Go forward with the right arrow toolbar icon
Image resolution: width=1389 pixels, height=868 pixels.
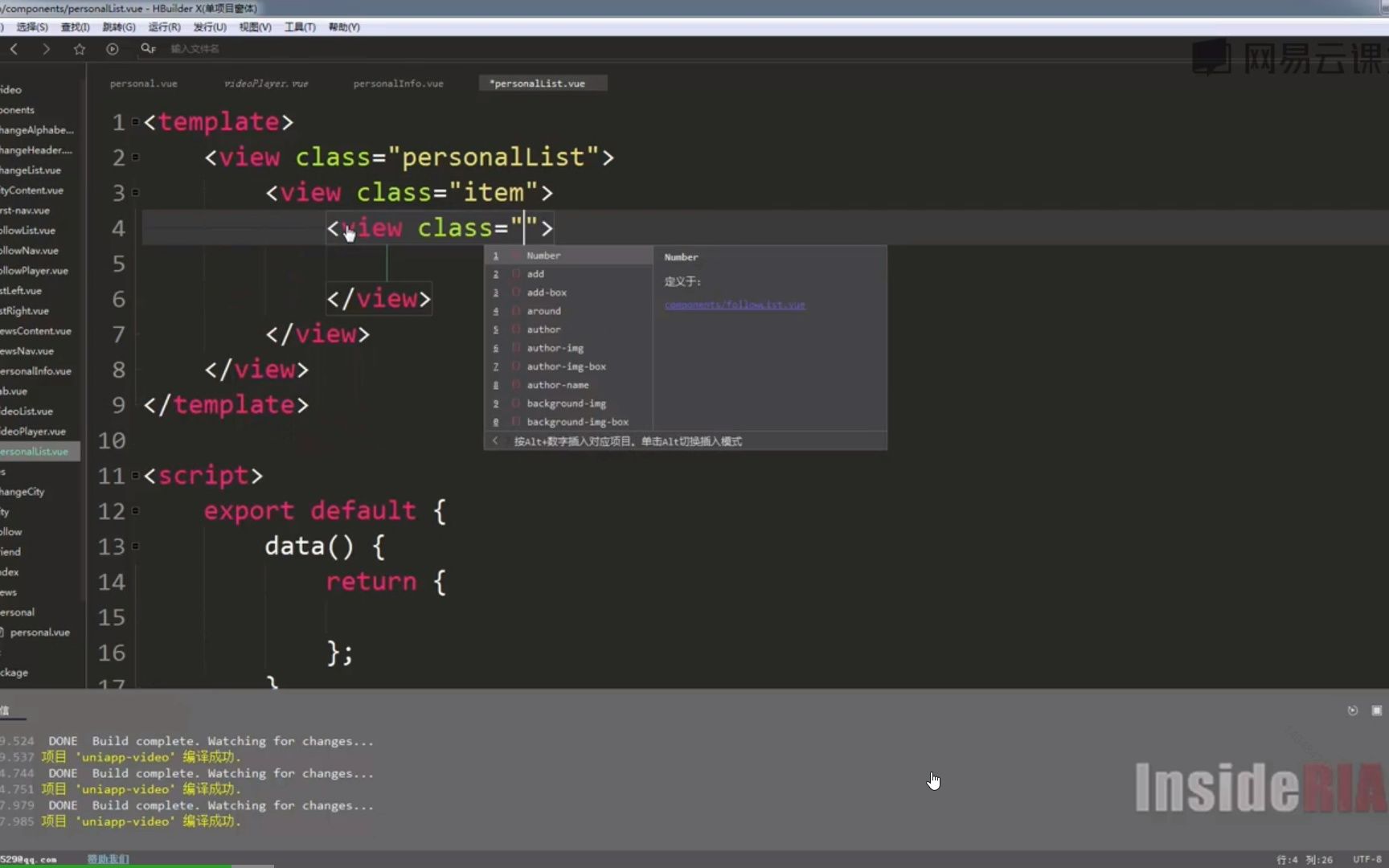(46, 49)
